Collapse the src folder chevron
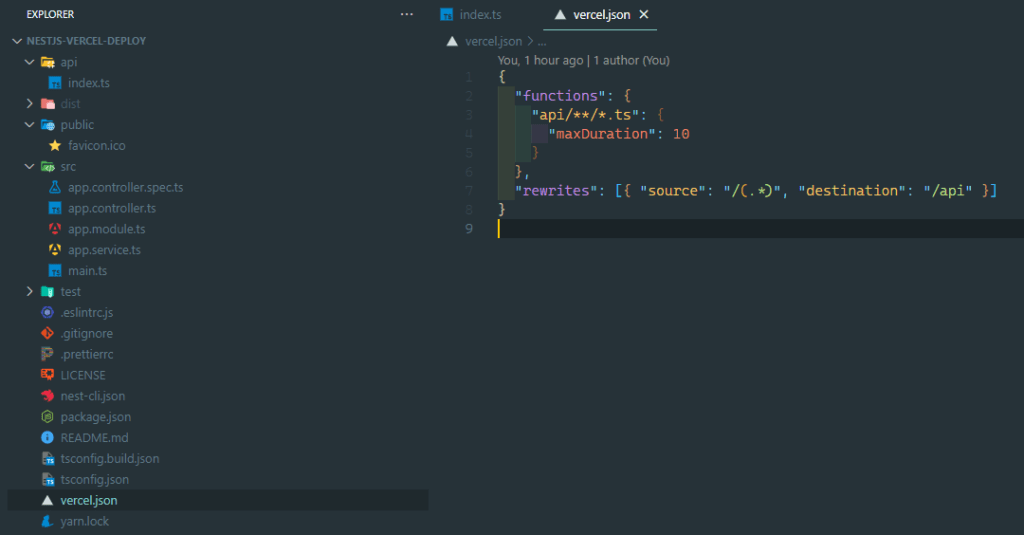 [29, 167]
